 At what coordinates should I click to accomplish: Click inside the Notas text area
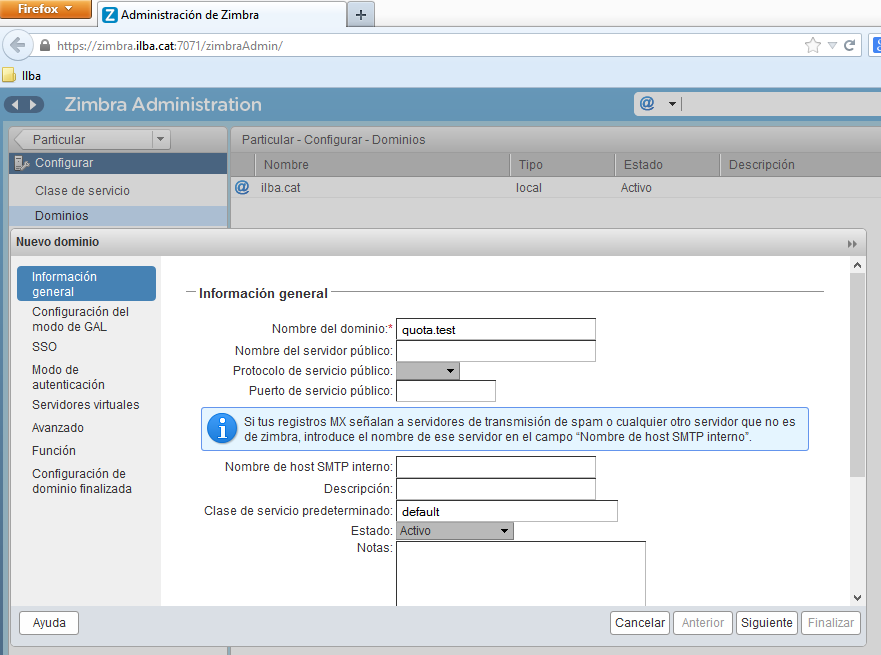coord(521,573)
